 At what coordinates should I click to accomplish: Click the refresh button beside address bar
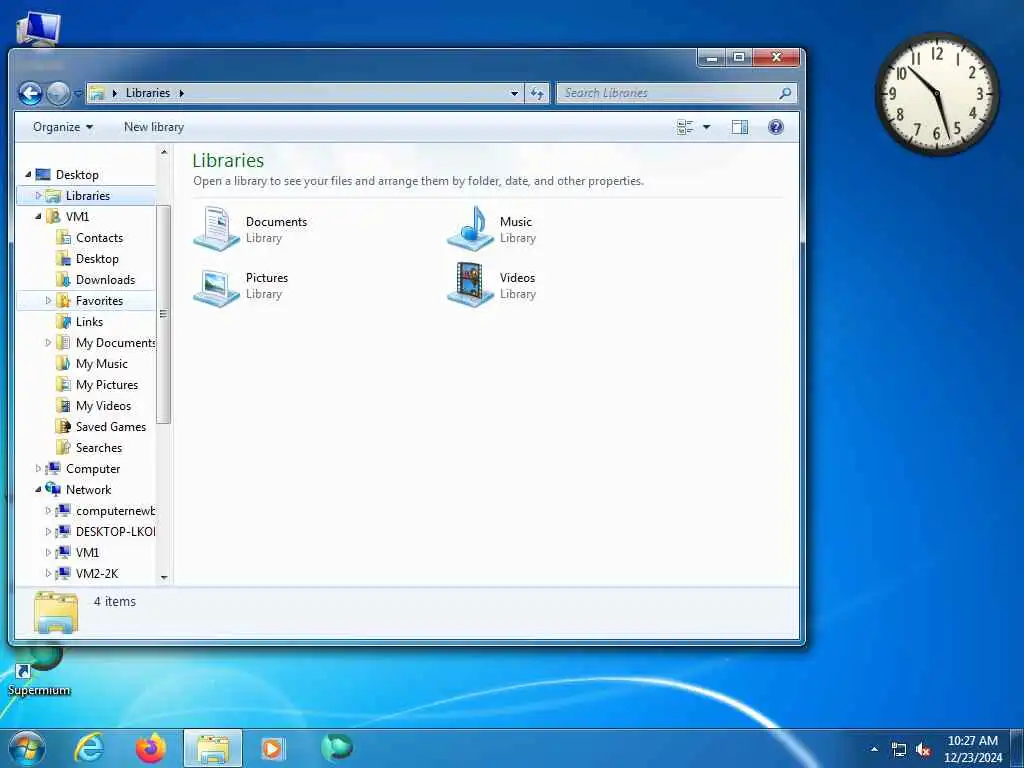(537, 93)
